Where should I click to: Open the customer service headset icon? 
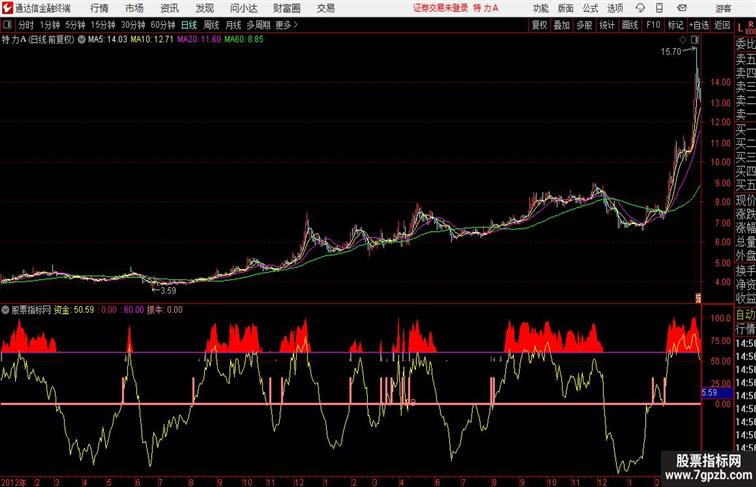pyautogui.click(x=640, y=8)
